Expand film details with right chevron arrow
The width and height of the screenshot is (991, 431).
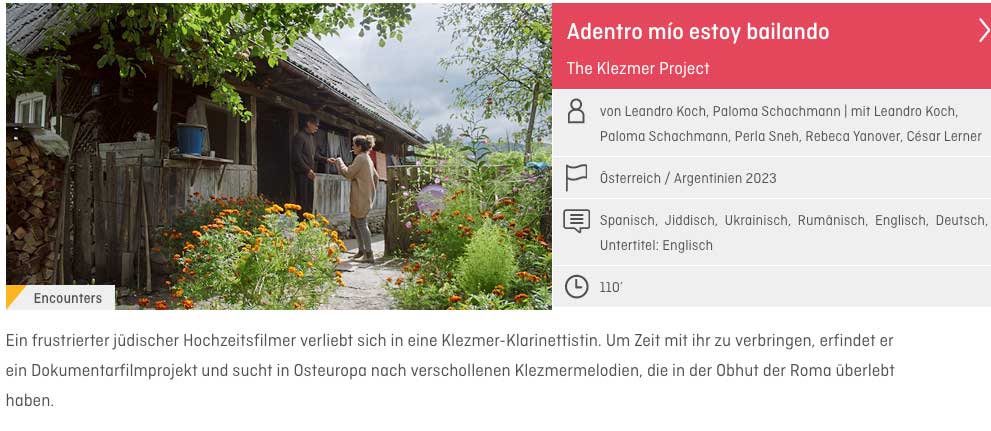click(x=983, y=31)
